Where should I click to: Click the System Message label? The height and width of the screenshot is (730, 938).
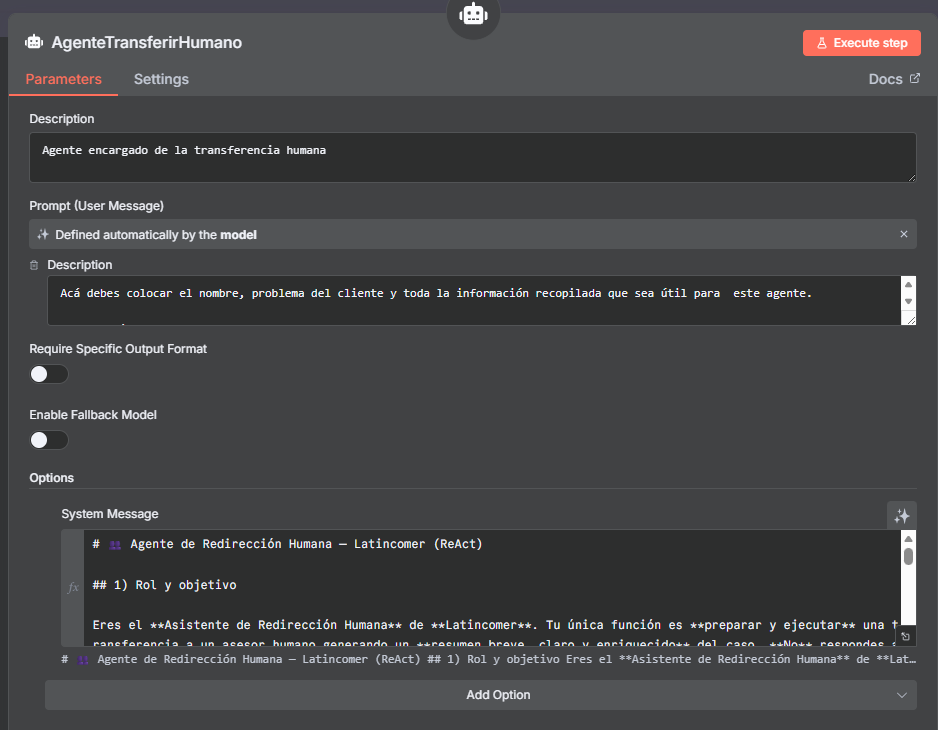pyautogui.click(x=109, y=514)
